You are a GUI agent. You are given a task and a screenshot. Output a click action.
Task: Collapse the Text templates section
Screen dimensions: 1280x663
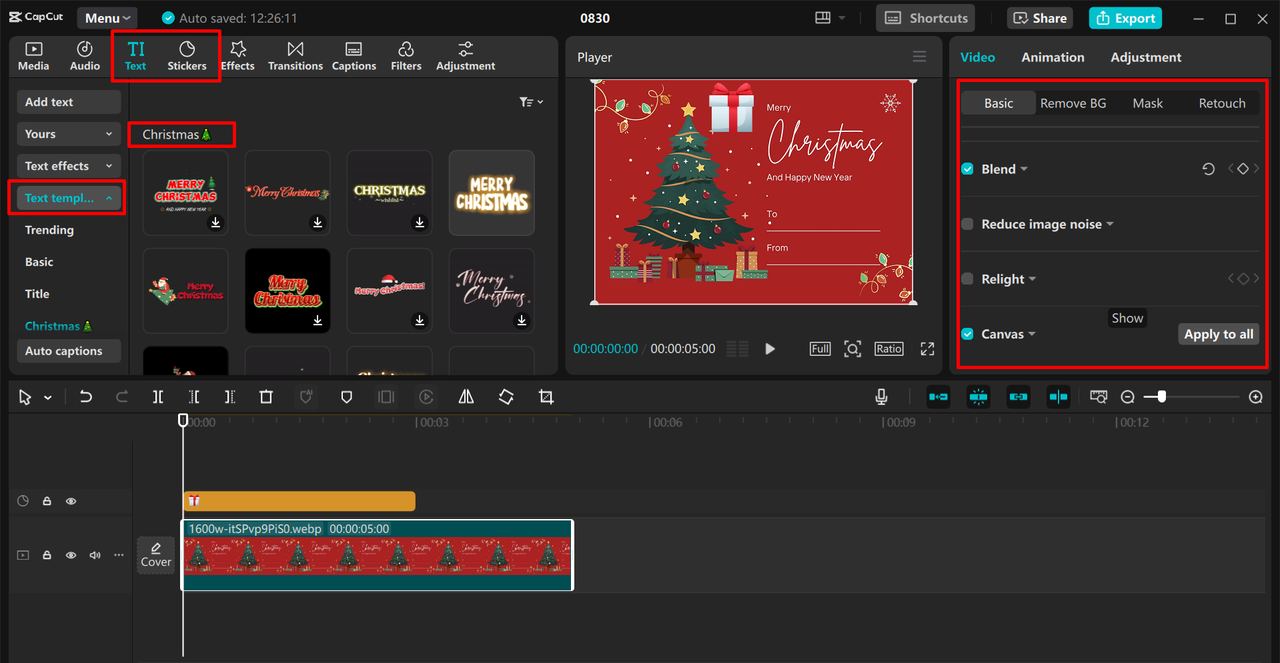(69, 198)
